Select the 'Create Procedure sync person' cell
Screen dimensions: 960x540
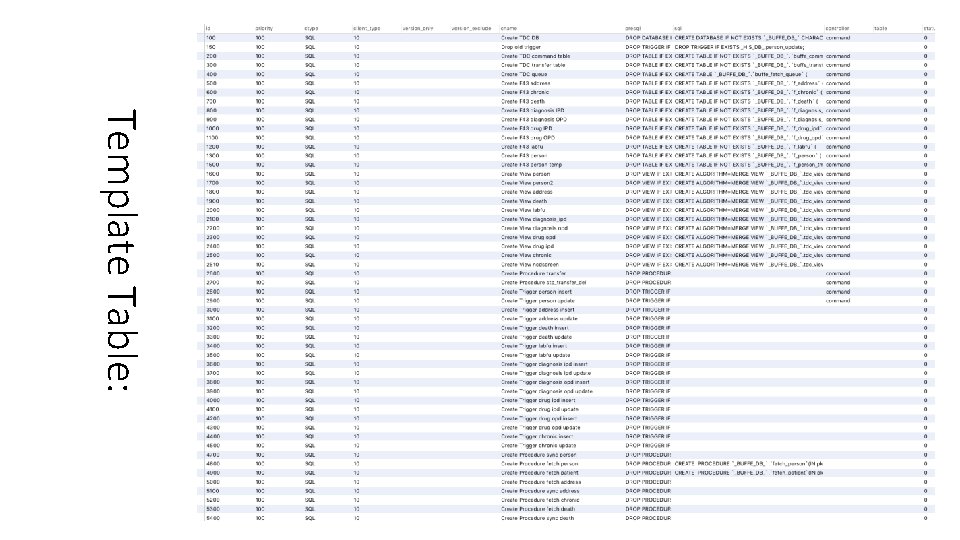pos(539,455)
